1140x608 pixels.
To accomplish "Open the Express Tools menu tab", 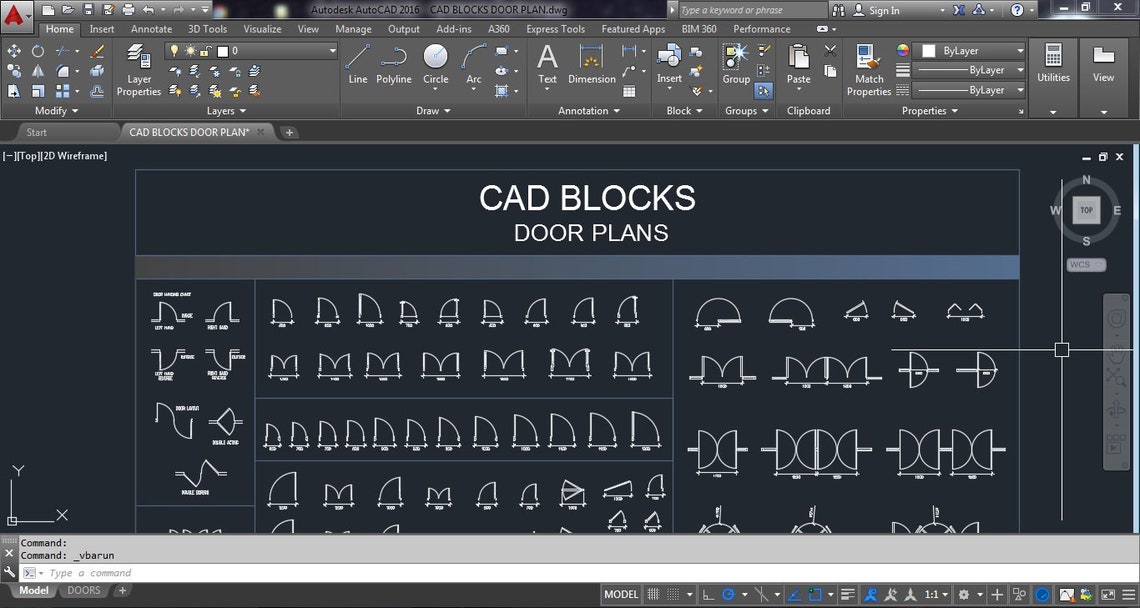I will (555, 29).
